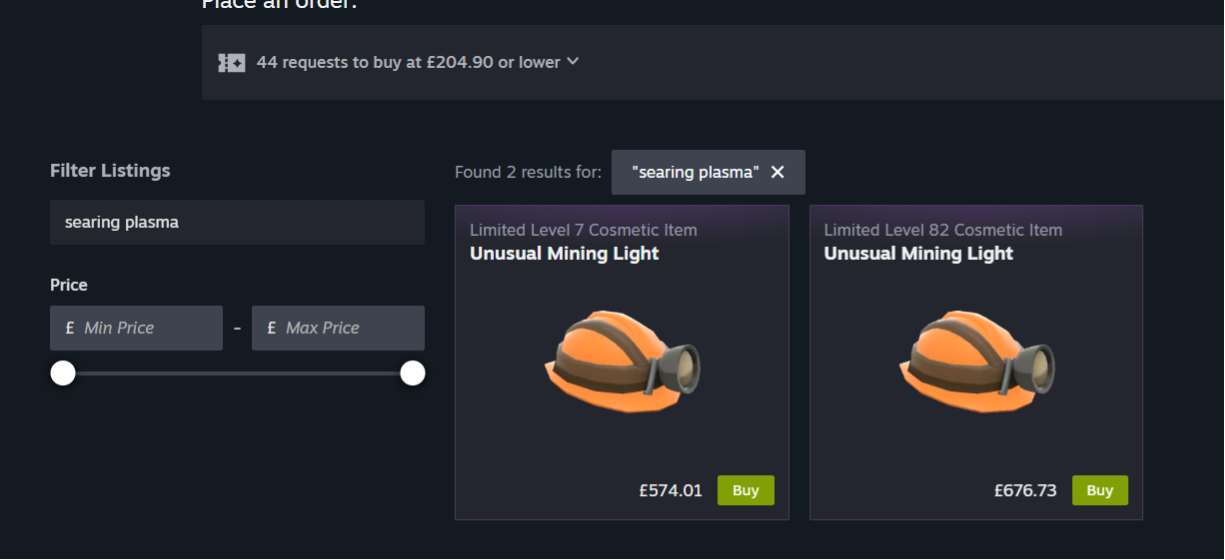Select the "searing plasma" filter chip label
Image resolution: width=1225 pixels, height=560 pixels.
click(x=695, y=172)
